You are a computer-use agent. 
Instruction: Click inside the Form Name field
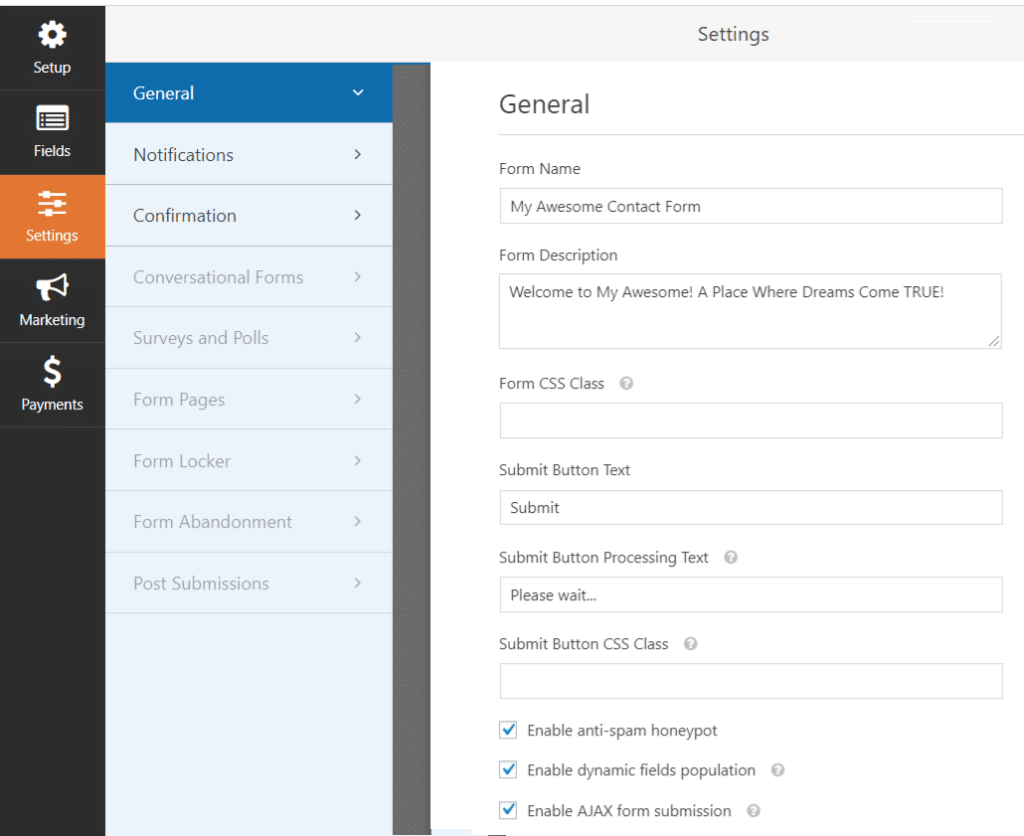[750, 206]
